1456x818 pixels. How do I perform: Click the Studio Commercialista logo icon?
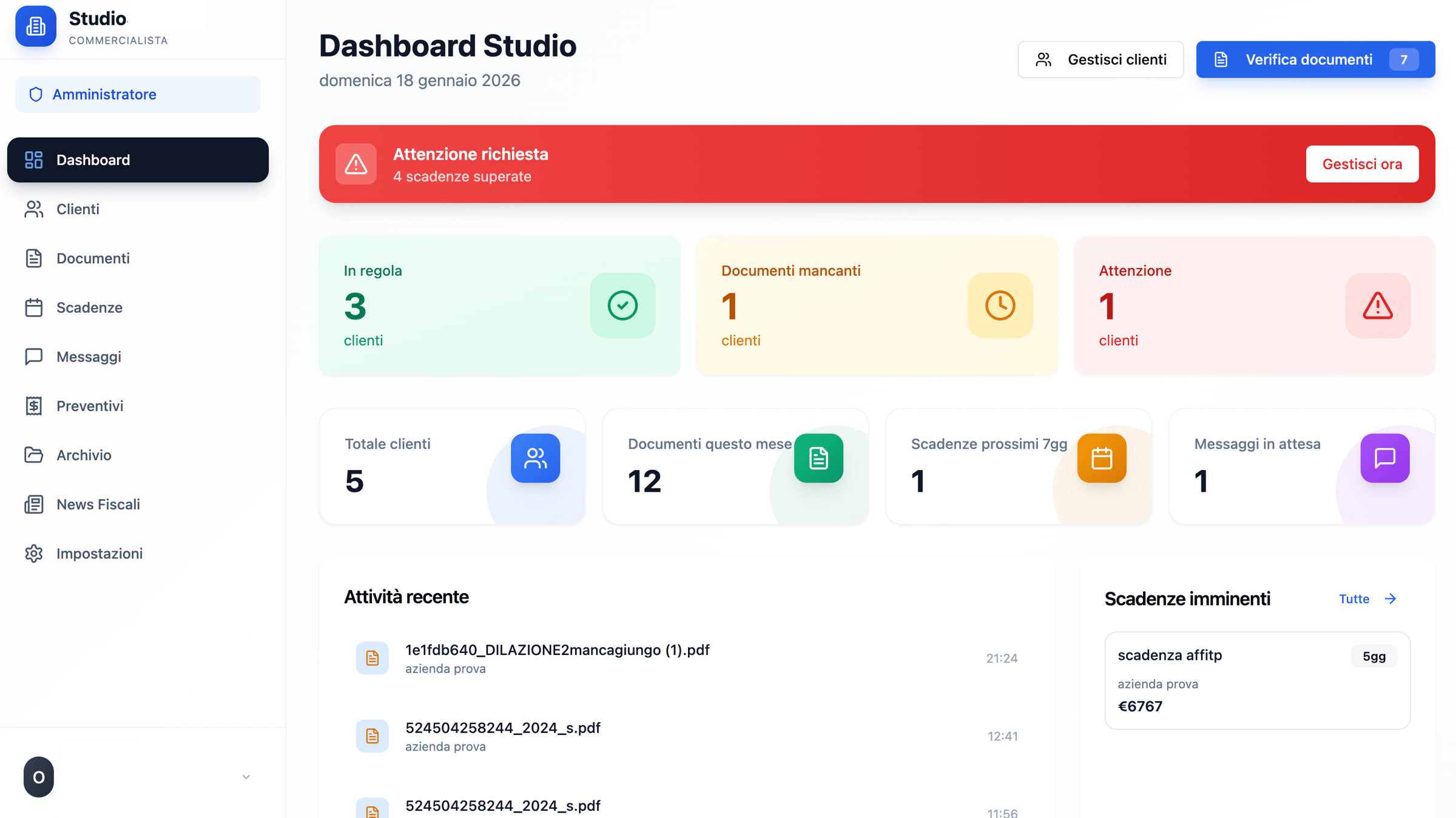pyautogui.click(x=36, y=27)
